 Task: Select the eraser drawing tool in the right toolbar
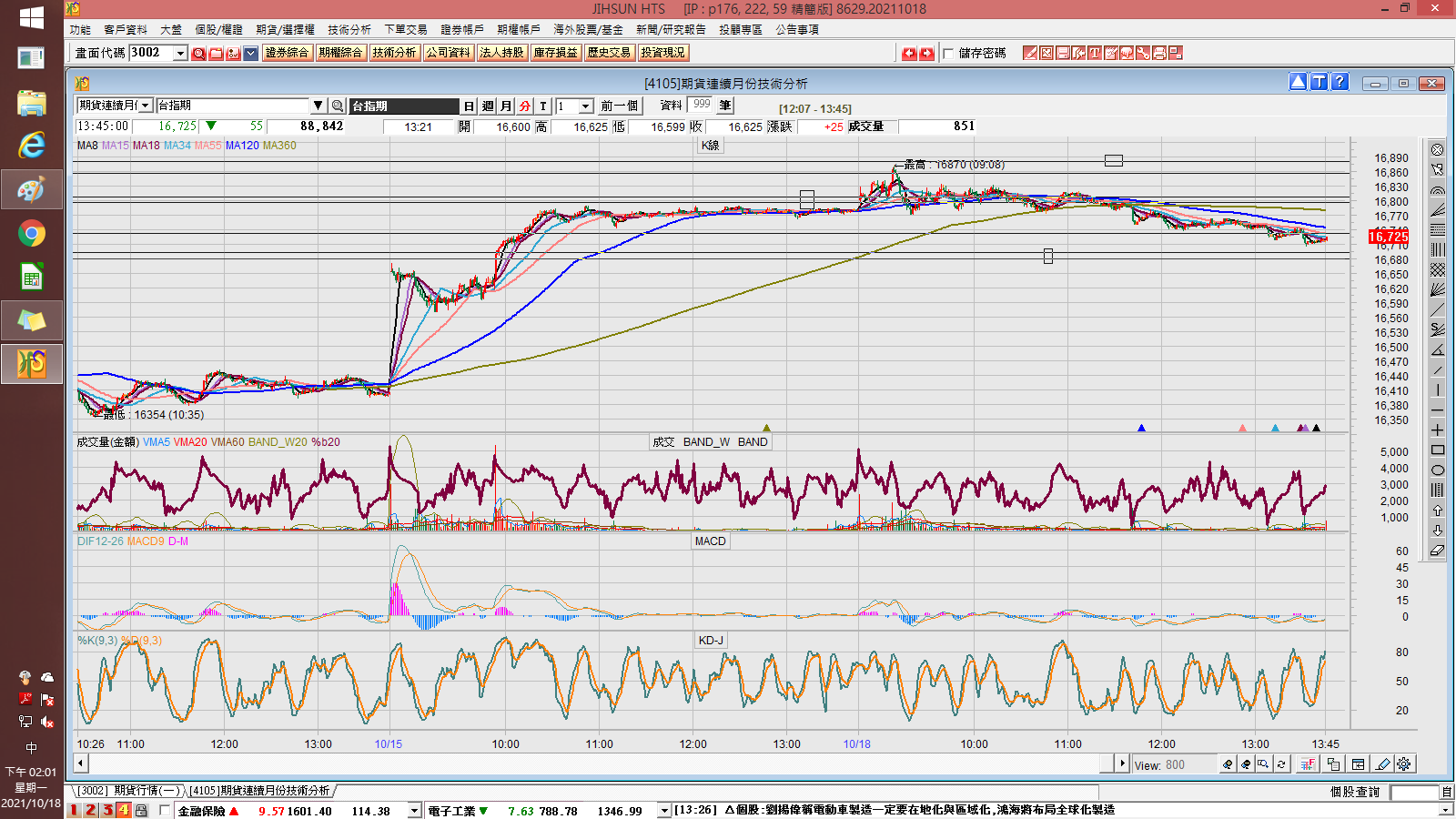1438,551
